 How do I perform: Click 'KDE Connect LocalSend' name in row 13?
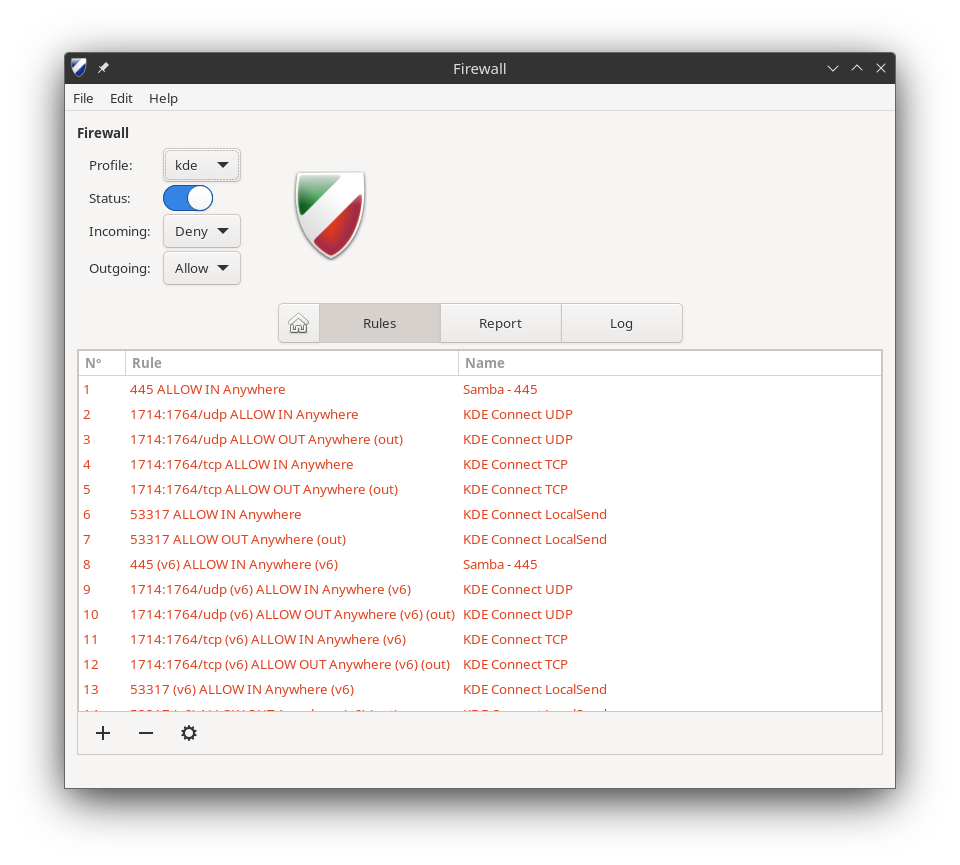pyautogui.click(x=535, y=690)
